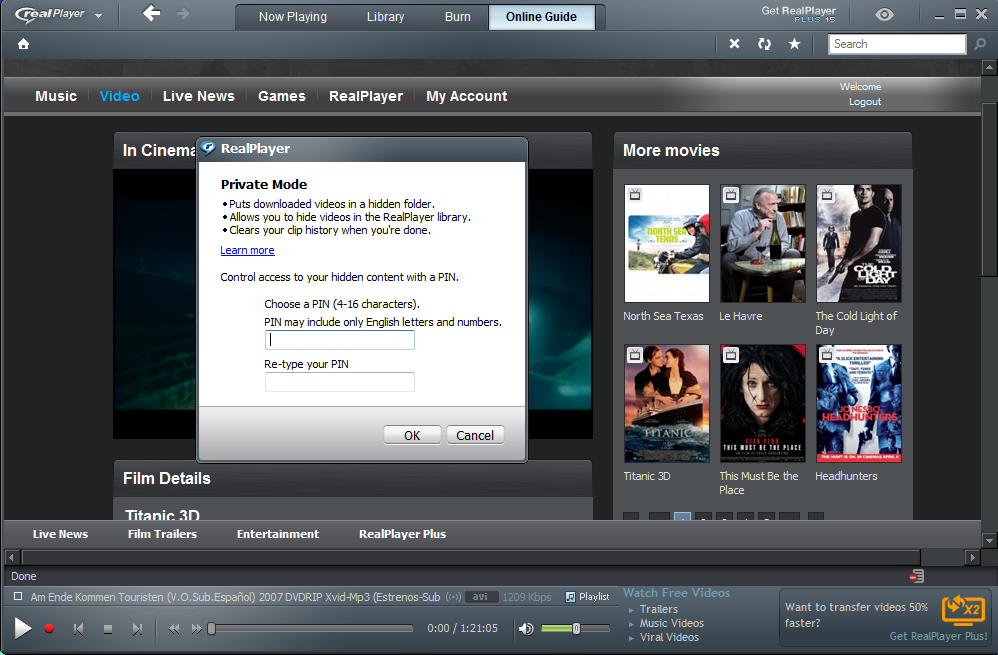Click the Get RealPlayer Plus 15 link

pyautogui.click(x=799, y=14)
